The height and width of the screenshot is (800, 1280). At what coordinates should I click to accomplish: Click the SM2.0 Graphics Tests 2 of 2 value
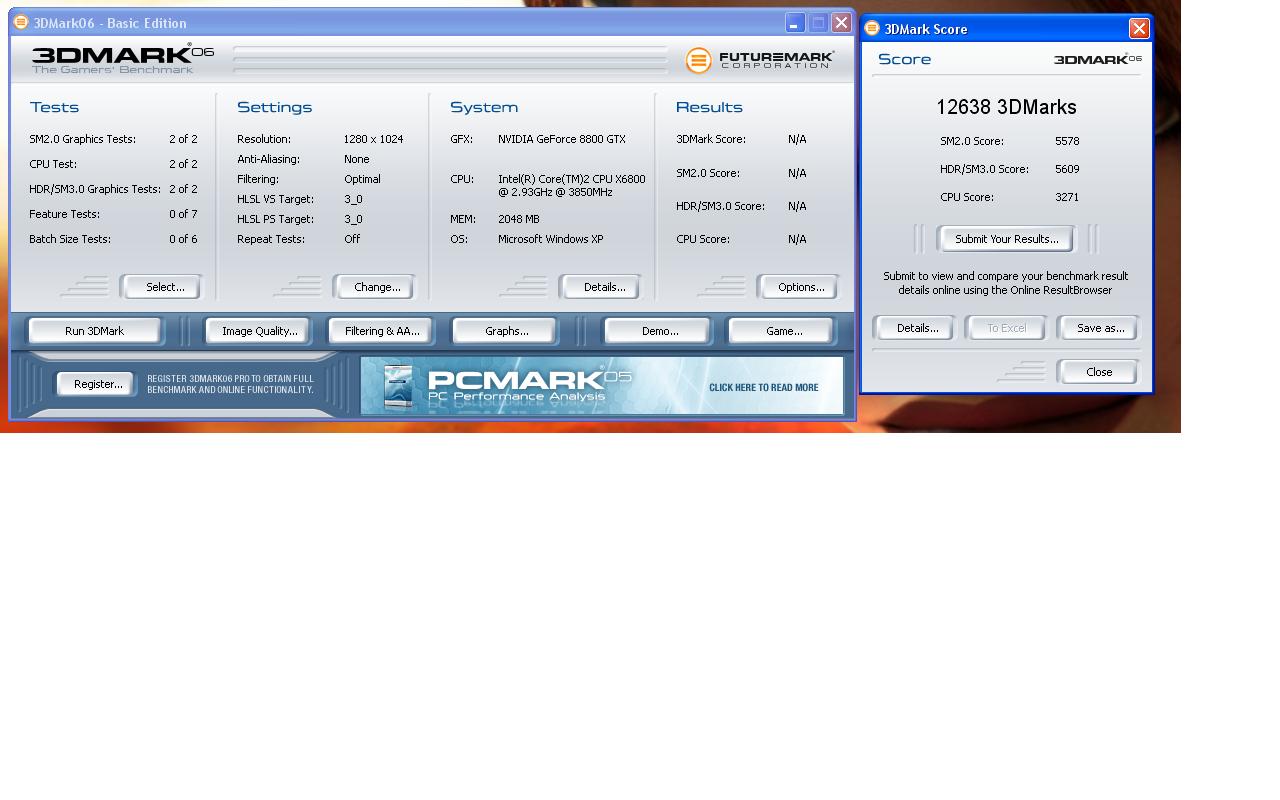coord(183,139)
